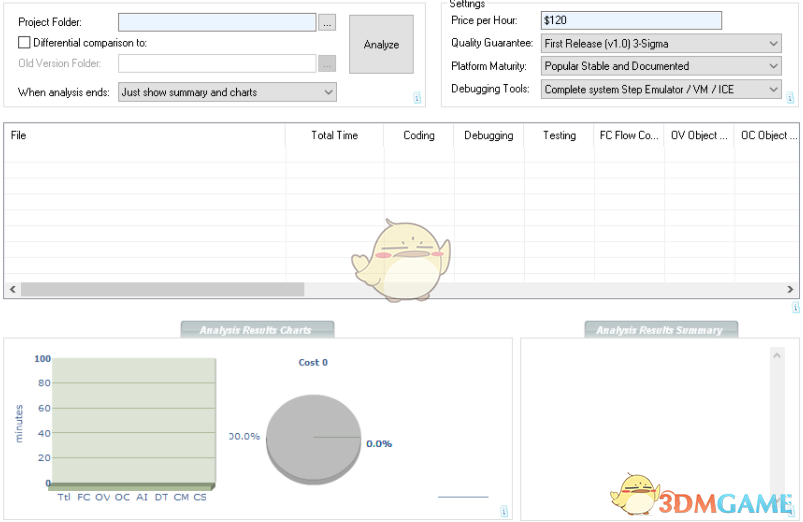Select the Analysis Results Charts tab
Screen dimensions: 803x522
pyautogui.click(x=257, y=330)
